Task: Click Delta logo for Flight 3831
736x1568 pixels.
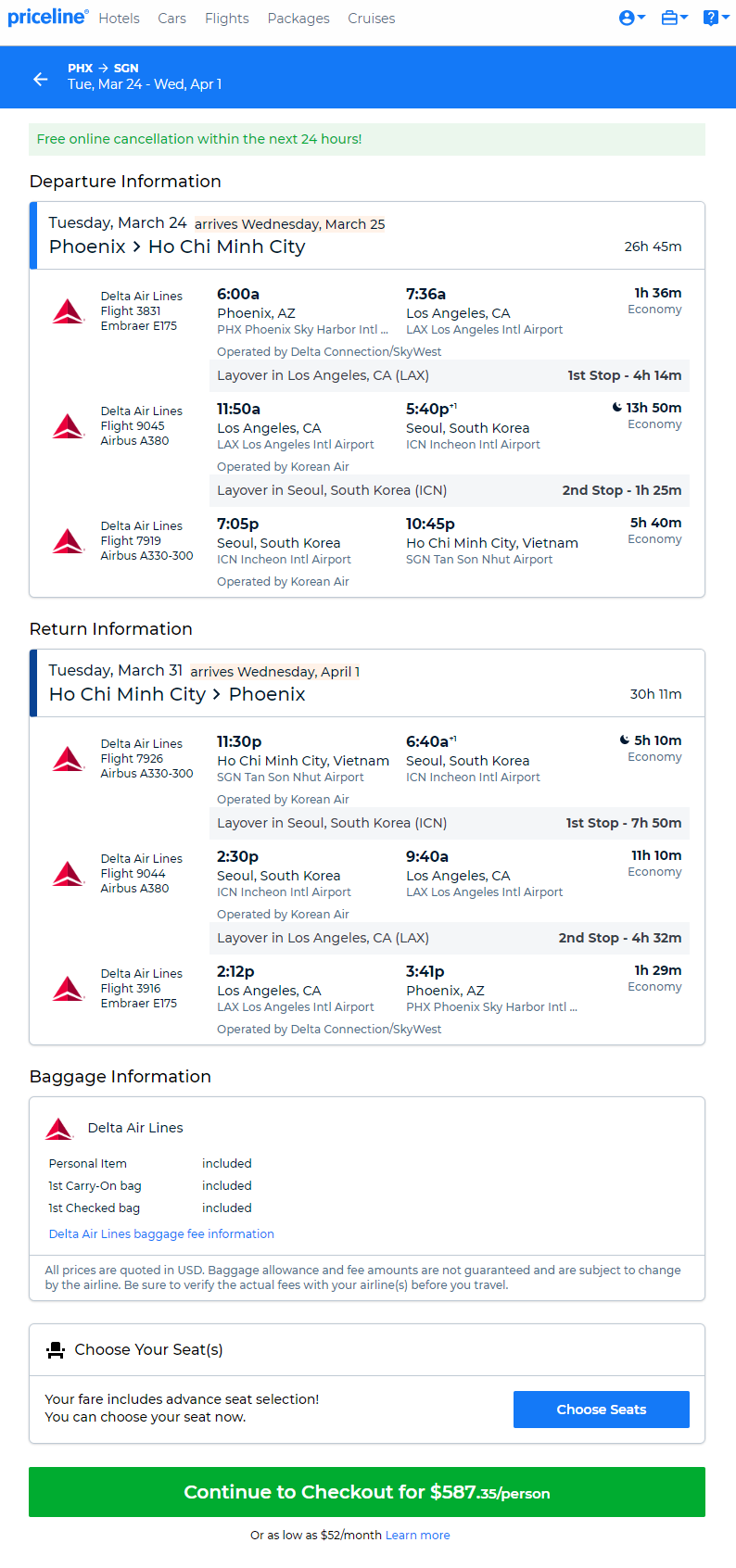Action: tap(69, 311)
